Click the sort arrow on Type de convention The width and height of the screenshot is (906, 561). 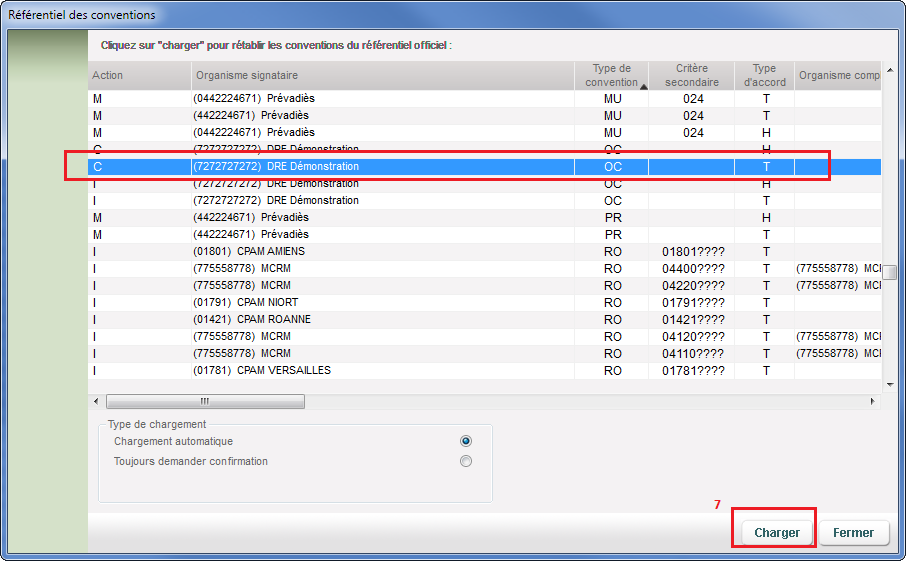(x=643, y=87)
